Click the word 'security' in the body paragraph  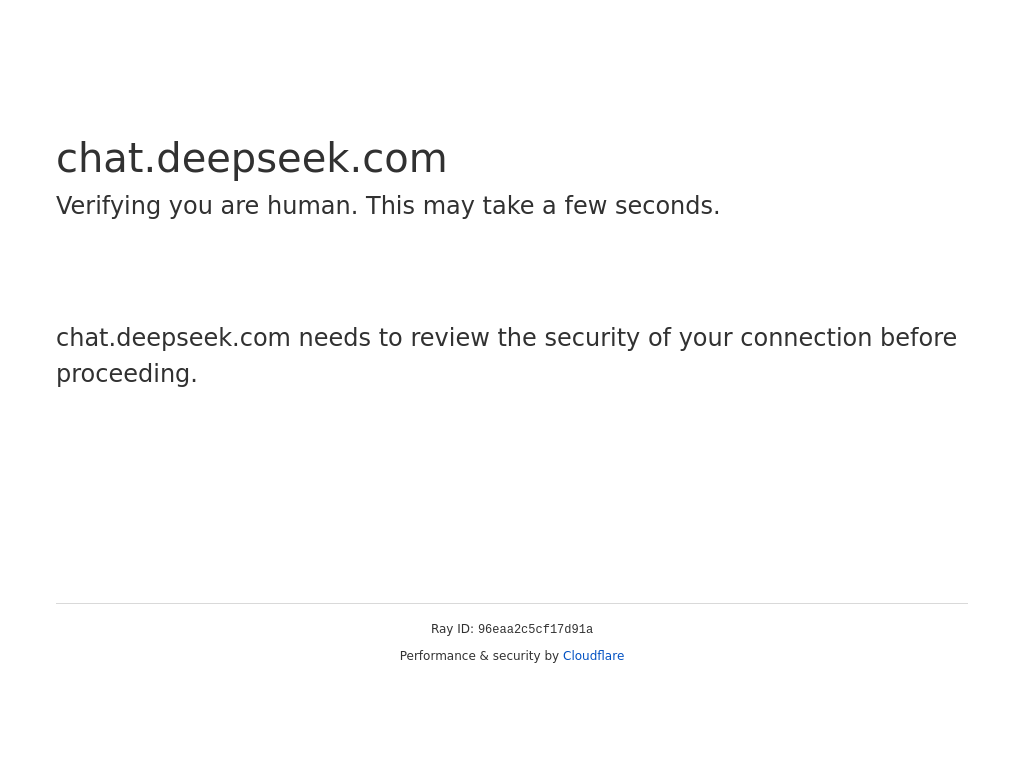(592, 338)
